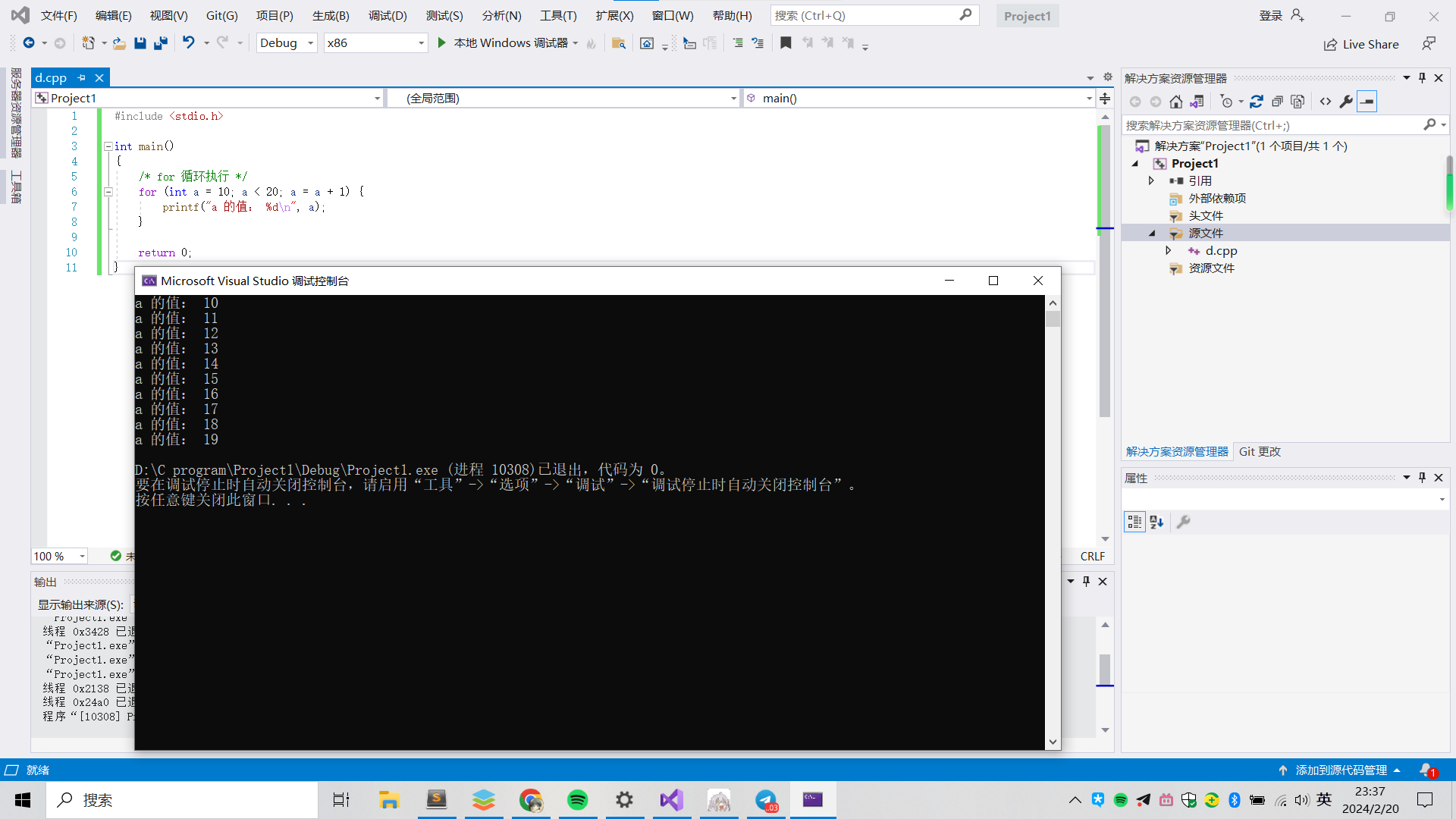The height and width of the screenshot is (819, 1456).
Task: Click the 搜索 (Ctrl+Q) search box
Action: point(874,15)
